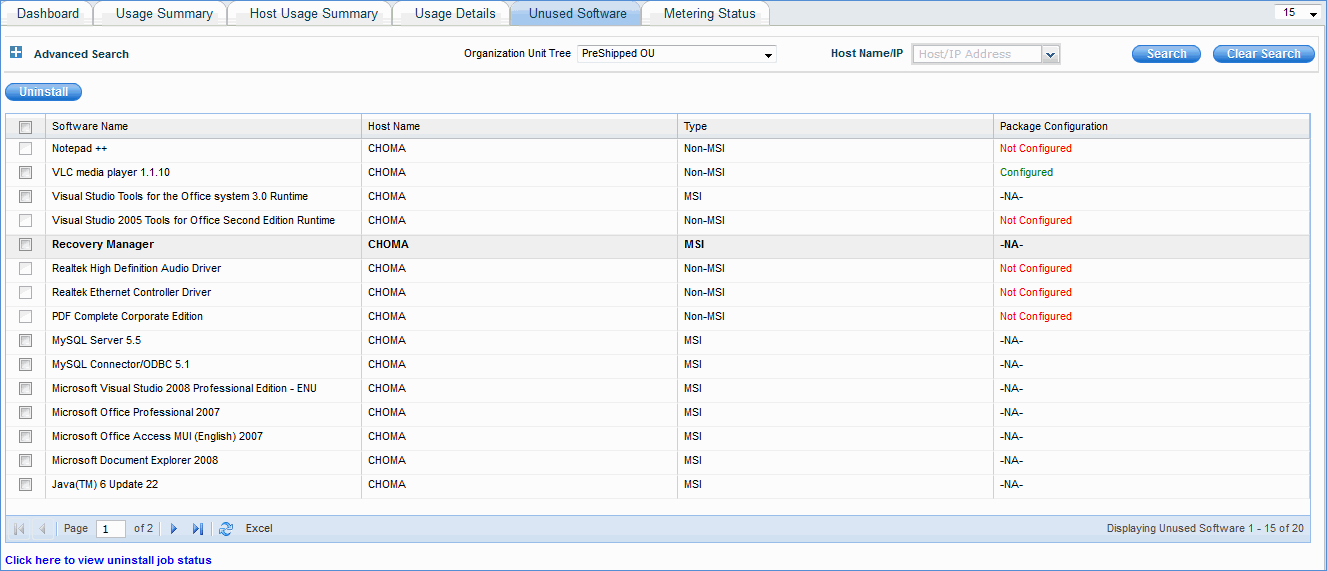Tick Microsoft Document Explorer 2008 checkbox
The image size is (1327, 571).
click(26, 460)
